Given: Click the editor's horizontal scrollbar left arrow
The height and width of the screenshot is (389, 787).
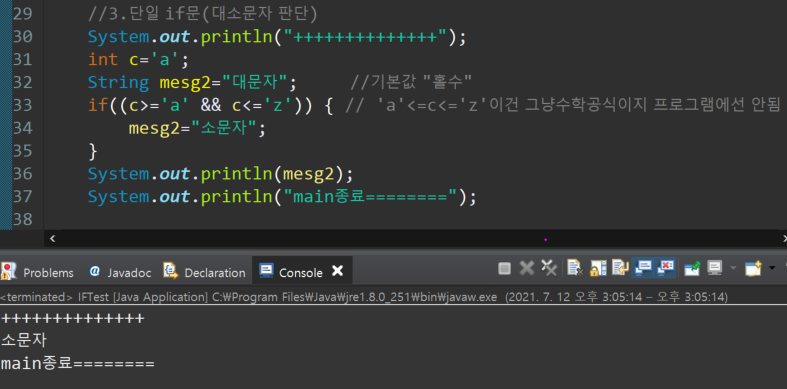Looking at the screenshot, I should click(52, 239).
